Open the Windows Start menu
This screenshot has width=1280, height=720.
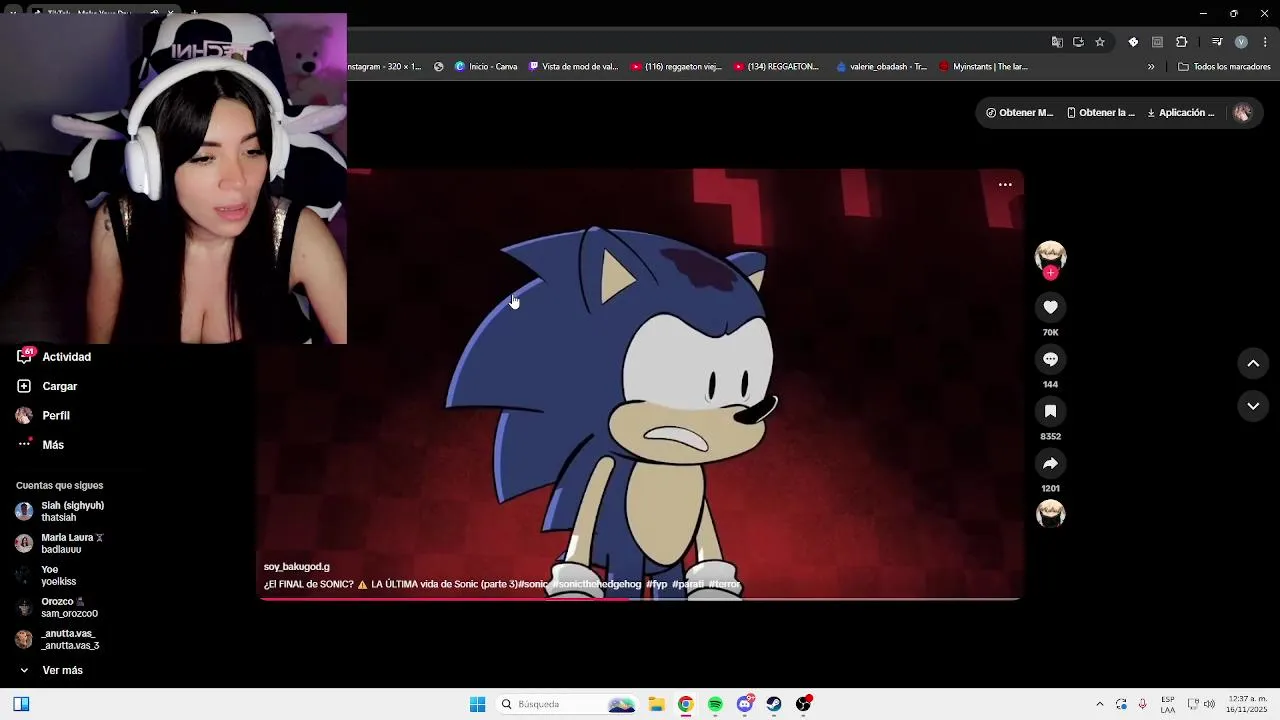click(x=477, y=704)
